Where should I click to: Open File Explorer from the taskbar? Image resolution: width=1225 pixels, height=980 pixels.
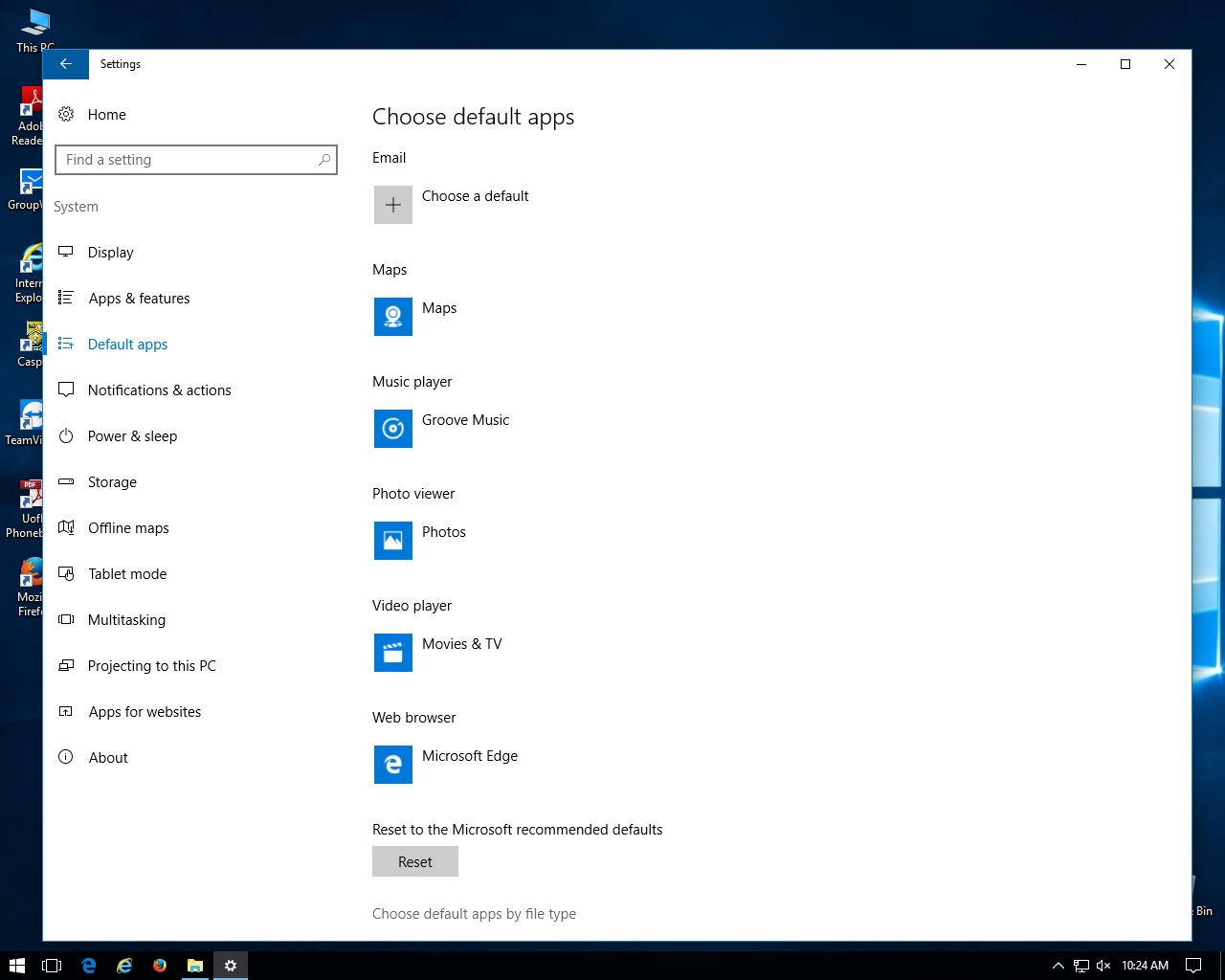[x=195, y=966]
